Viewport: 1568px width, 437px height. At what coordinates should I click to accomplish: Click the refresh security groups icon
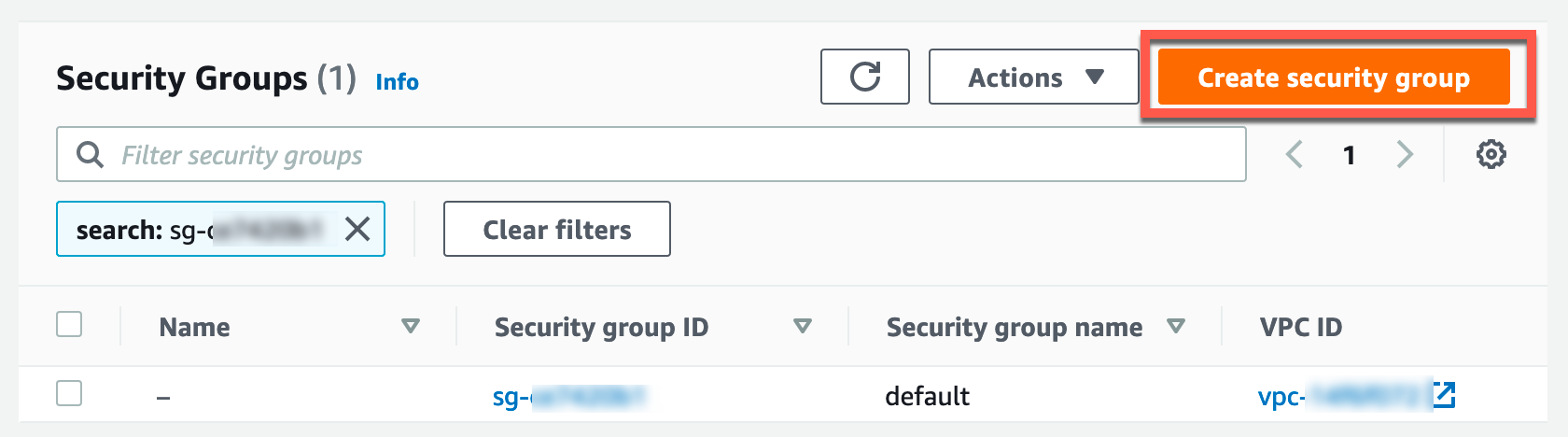[x=865, y=77]
